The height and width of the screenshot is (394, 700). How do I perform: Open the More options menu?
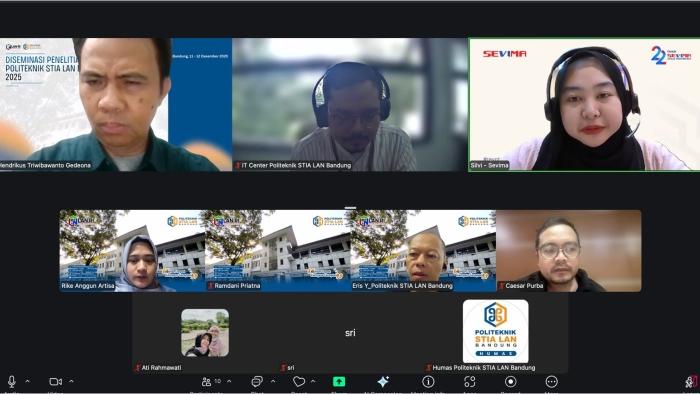(x=552, y=382)
